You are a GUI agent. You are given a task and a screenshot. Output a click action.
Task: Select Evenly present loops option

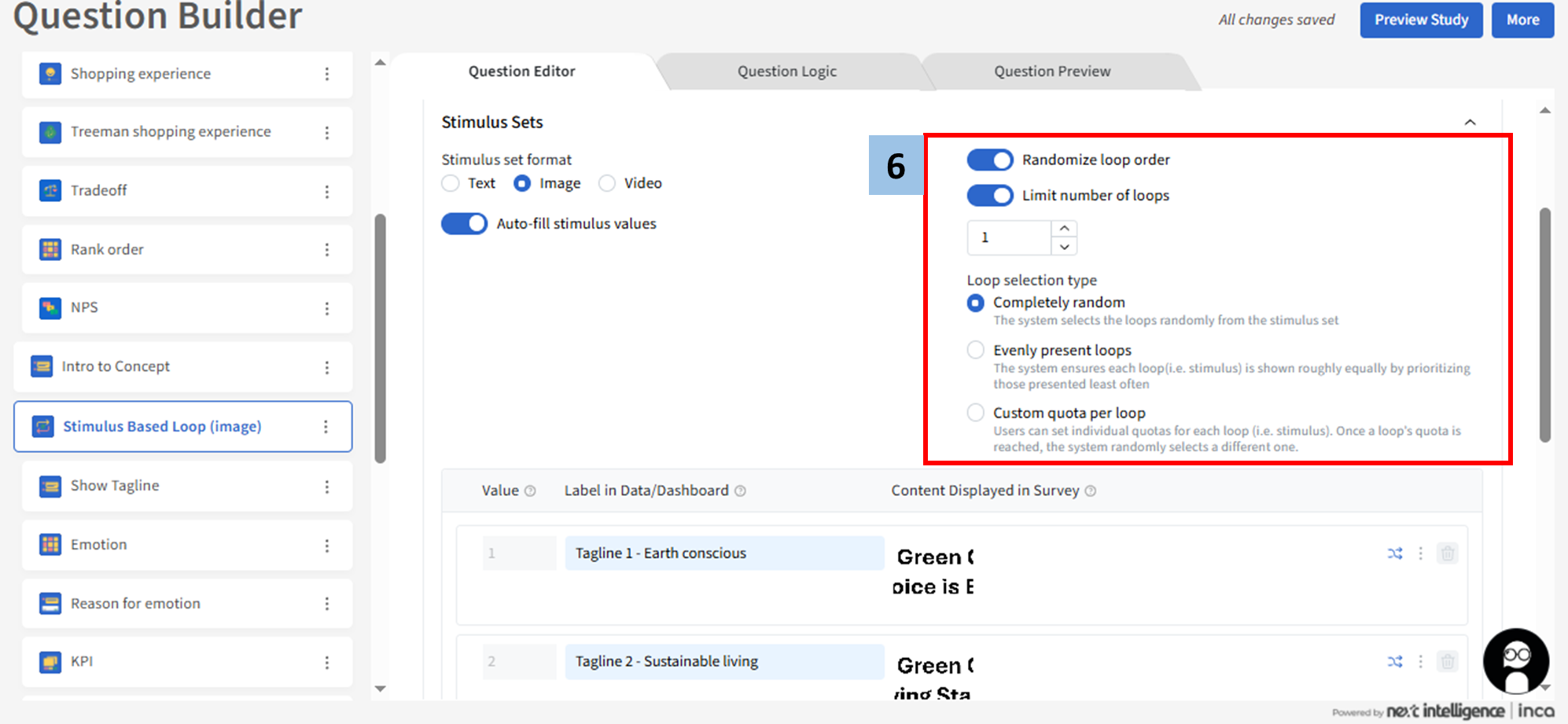click(976, 351)
